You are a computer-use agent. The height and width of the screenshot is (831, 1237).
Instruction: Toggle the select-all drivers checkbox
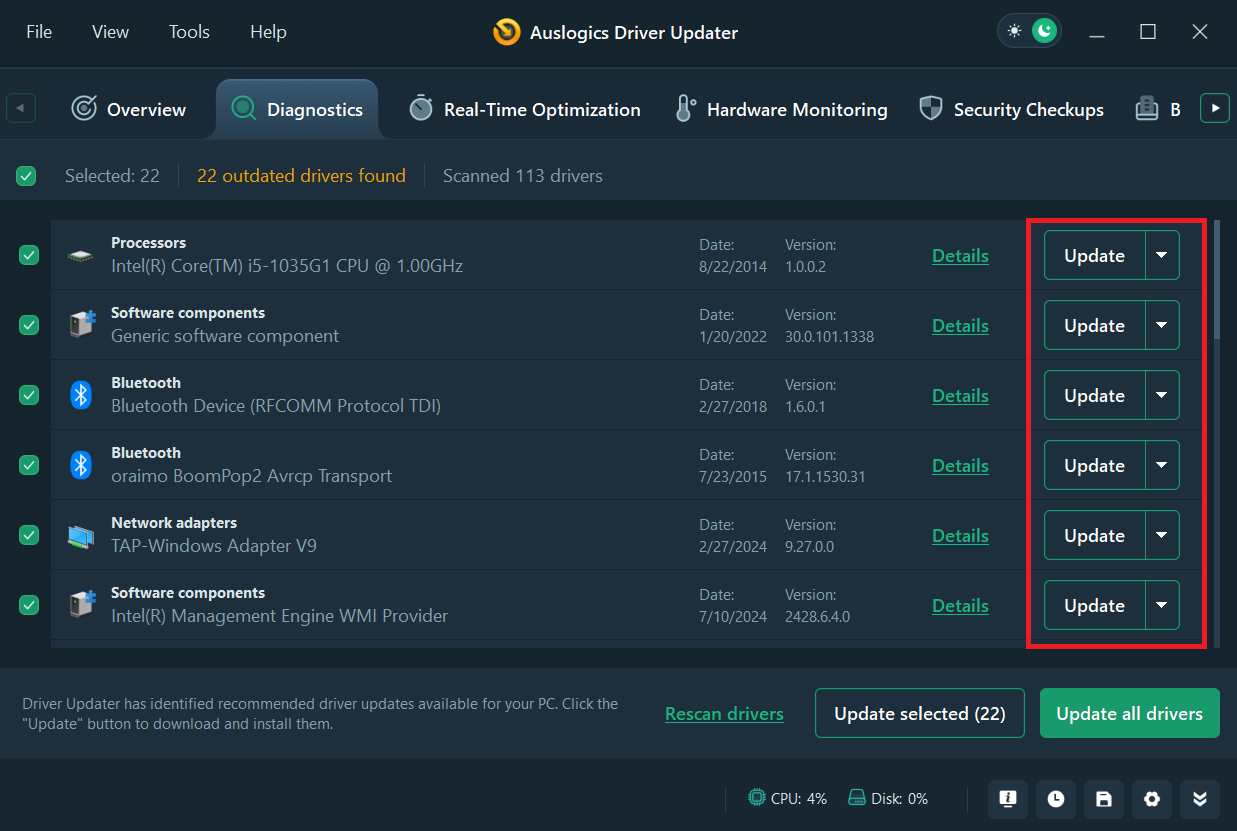tap(26, 176)
